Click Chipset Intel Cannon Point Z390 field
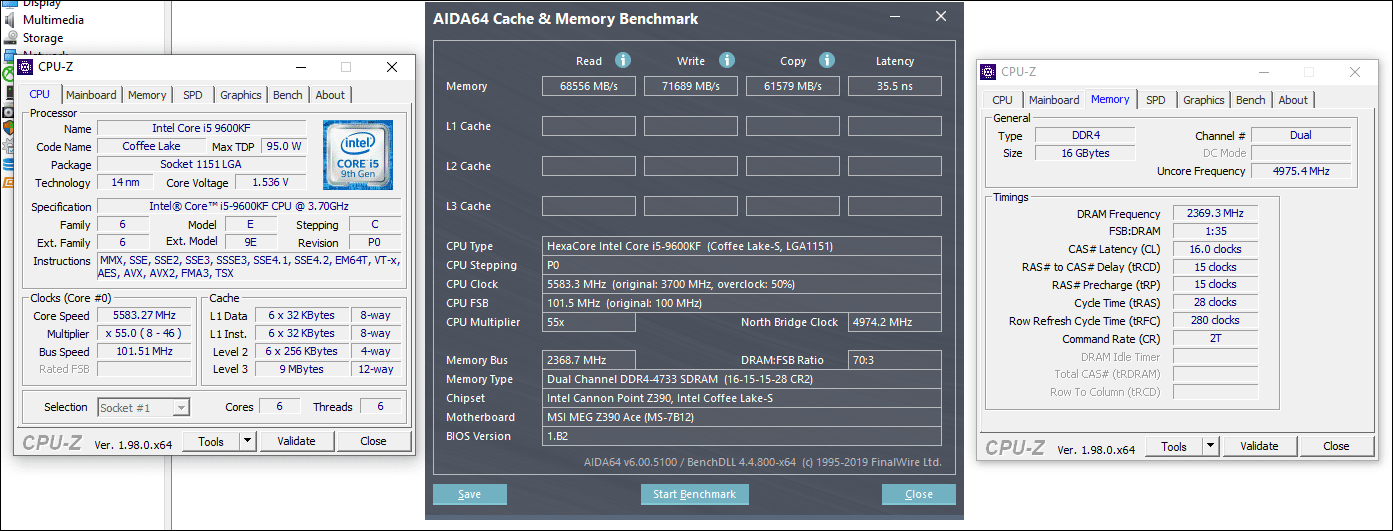The image size is (1393, 531). pyautogui.click(x=742, y=398)
